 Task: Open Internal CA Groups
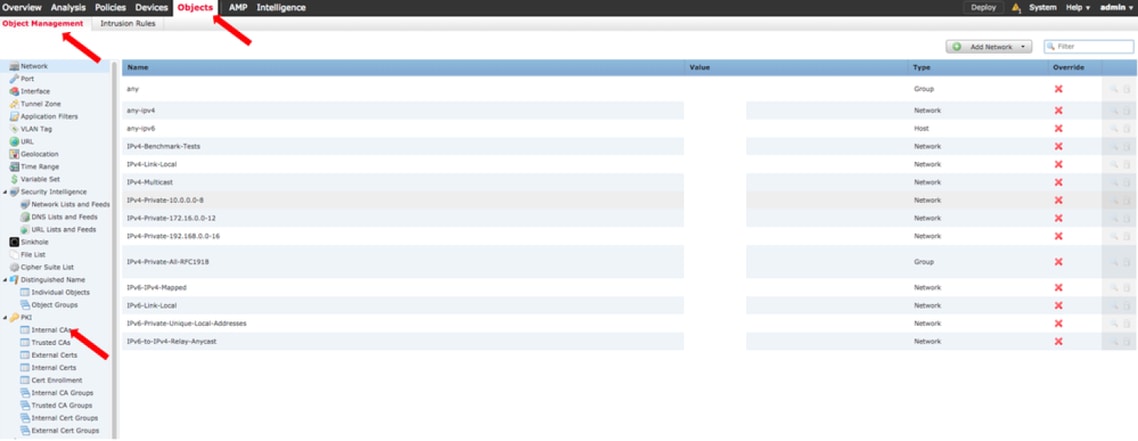[62, 393]
